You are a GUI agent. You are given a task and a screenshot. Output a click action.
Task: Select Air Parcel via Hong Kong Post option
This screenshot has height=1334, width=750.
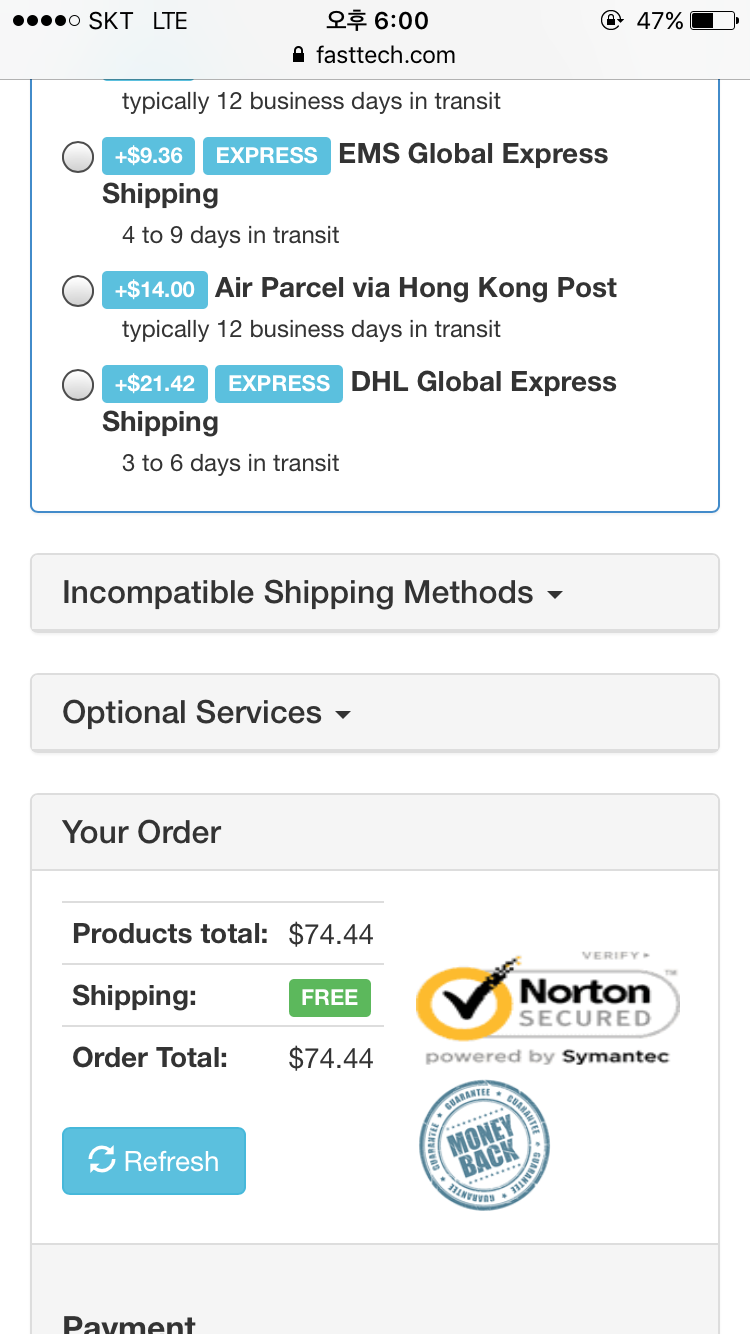pos(78,291)
